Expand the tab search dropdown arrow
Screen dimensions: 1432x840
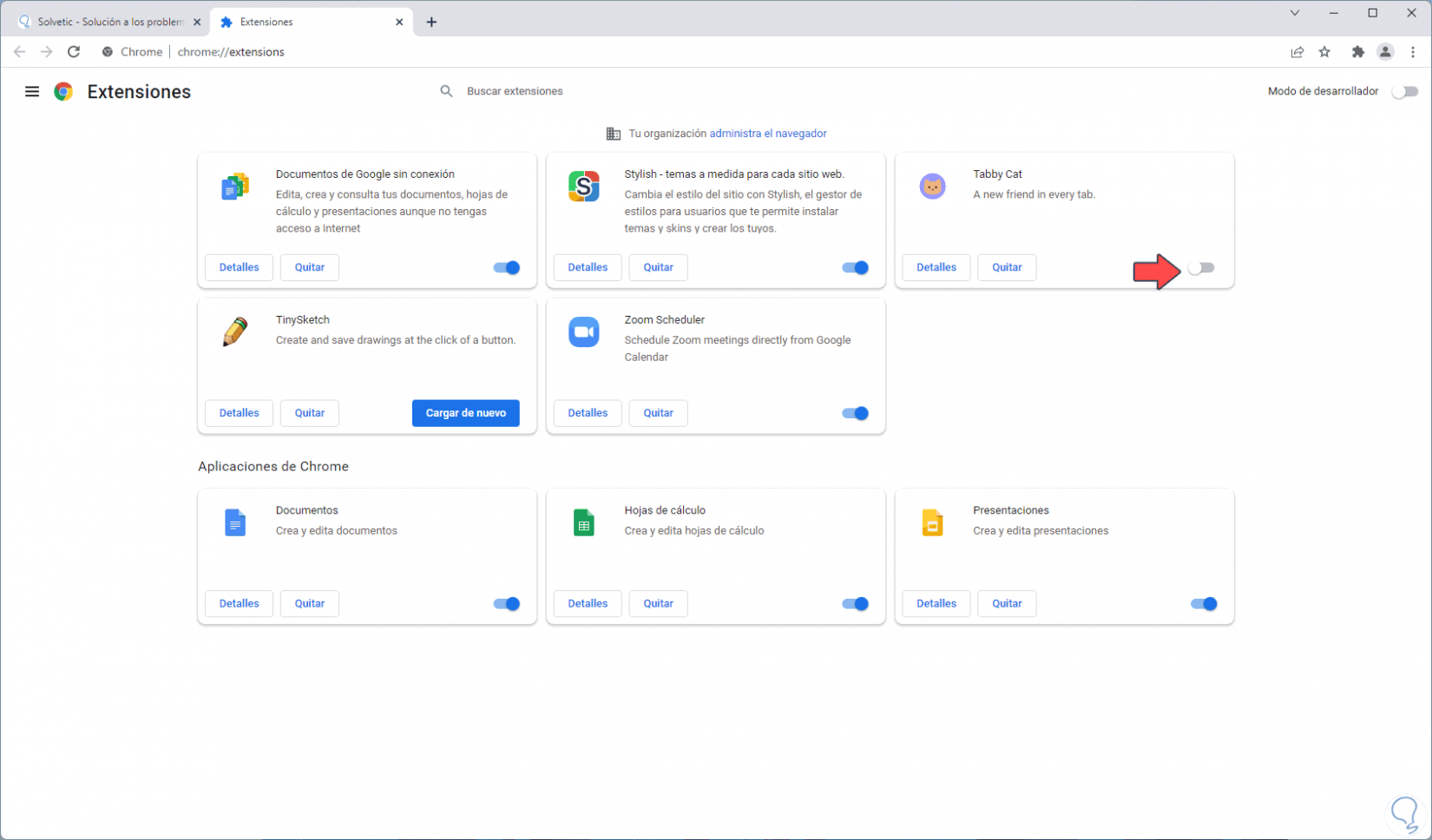click(1294, 13)
